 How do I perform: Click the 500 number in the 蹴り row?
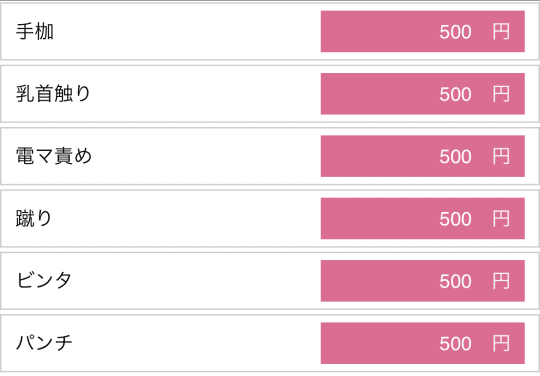coord(455,219)
